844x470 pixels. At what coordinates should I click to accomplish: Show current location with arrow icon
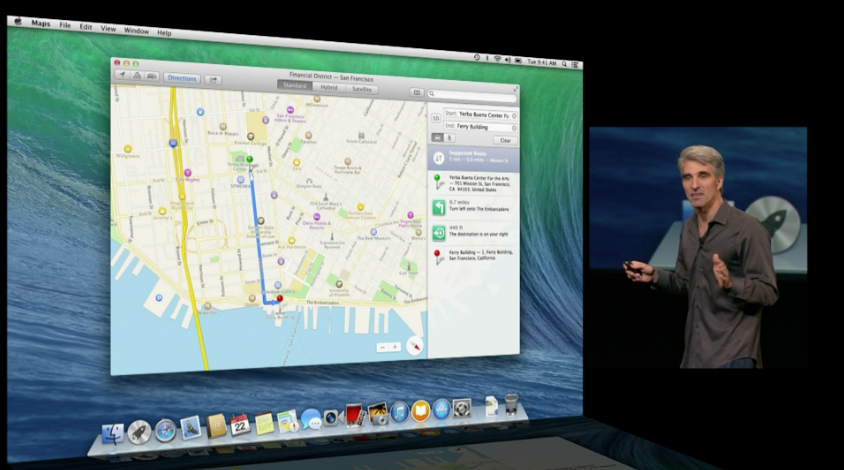pos(123,75)
